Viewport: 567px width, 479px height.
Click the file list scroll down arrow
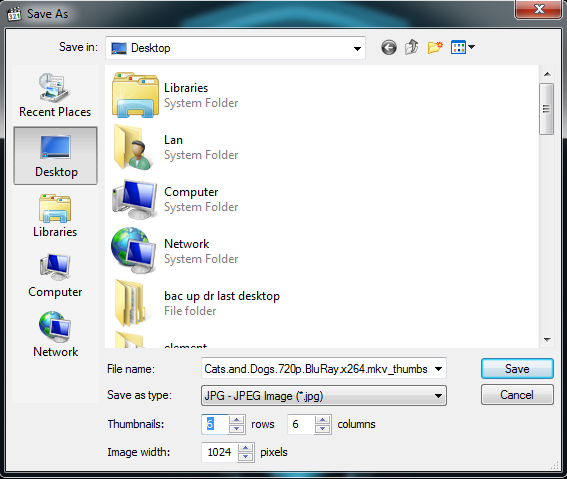(547, 339)
